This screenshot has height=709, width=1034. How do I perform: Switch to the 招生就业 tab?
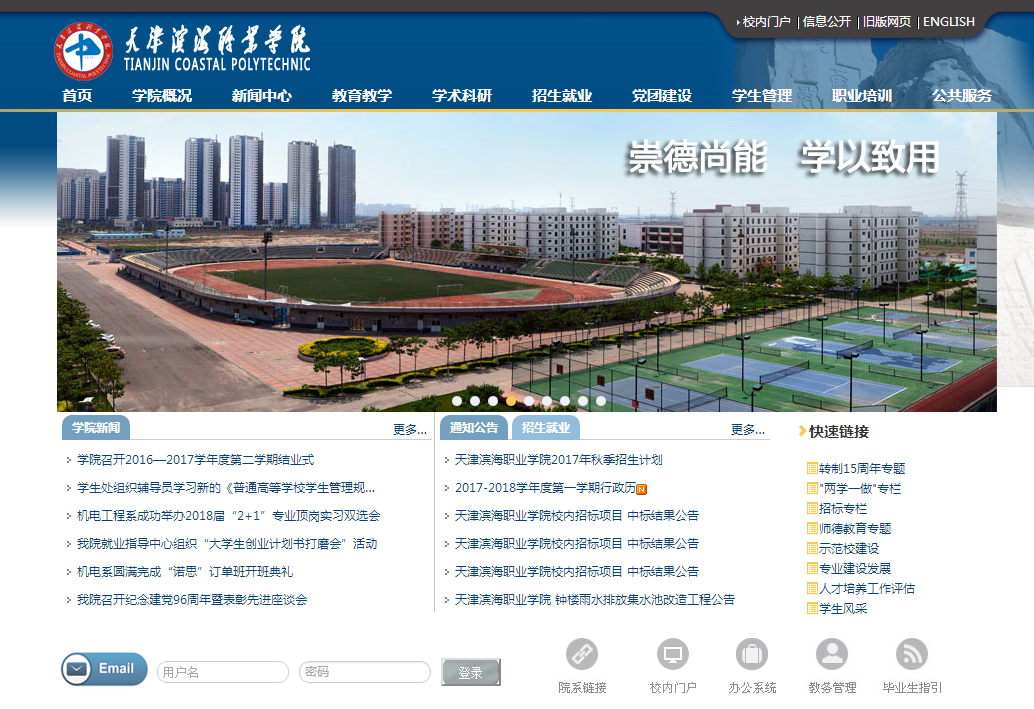pos(546,428)
